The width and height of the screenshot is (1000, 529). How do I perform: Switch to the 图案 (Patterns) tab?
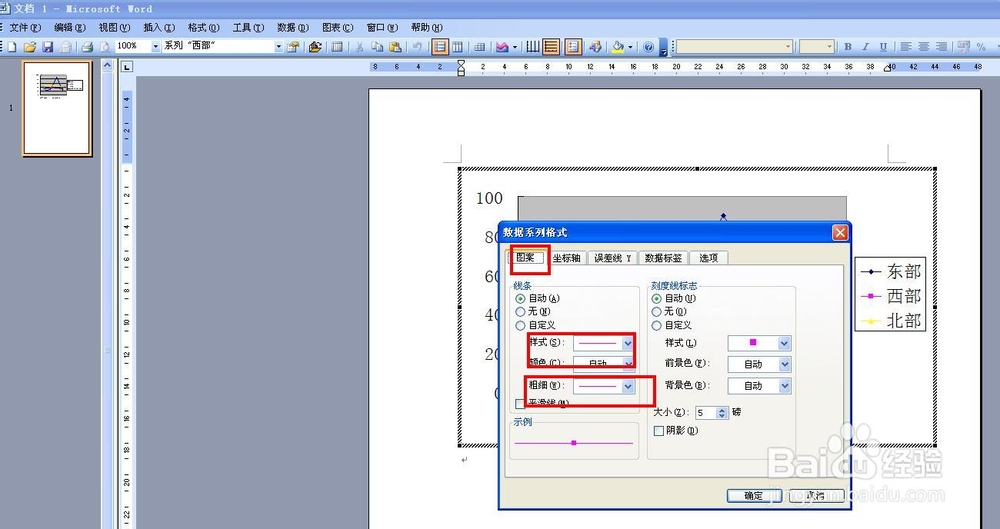coord(526,258)
